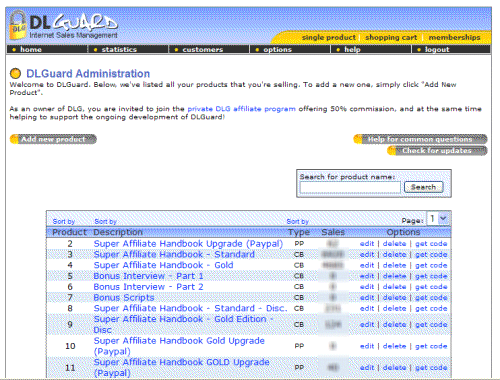Delete product 10
This screenshot has height=380, width=500.
pos(394,346)
